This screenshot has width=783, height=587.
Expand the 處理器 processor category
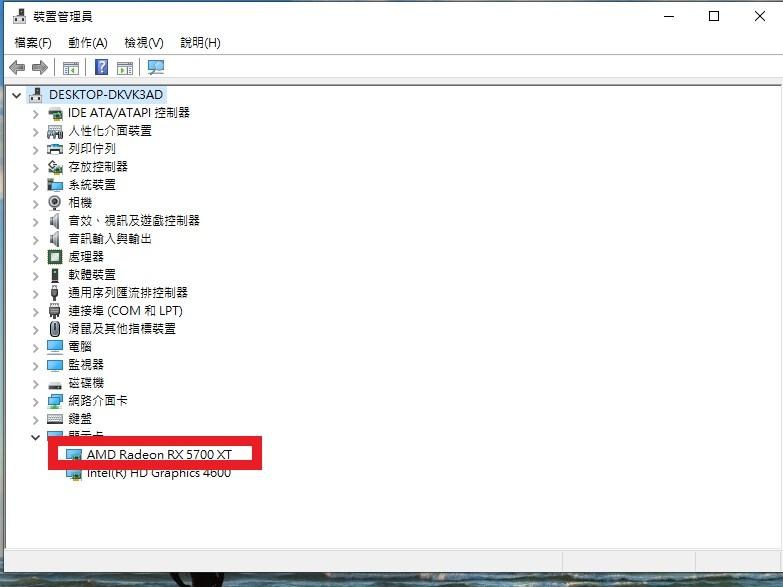(35, 258)
